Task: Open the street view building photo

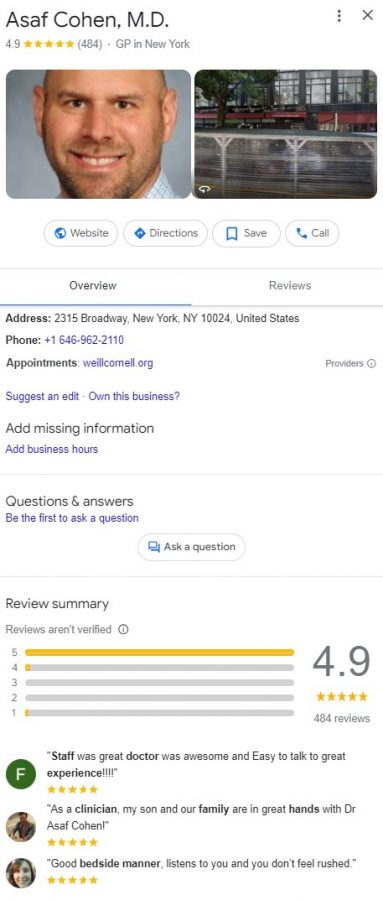Action: pos(285,134)
